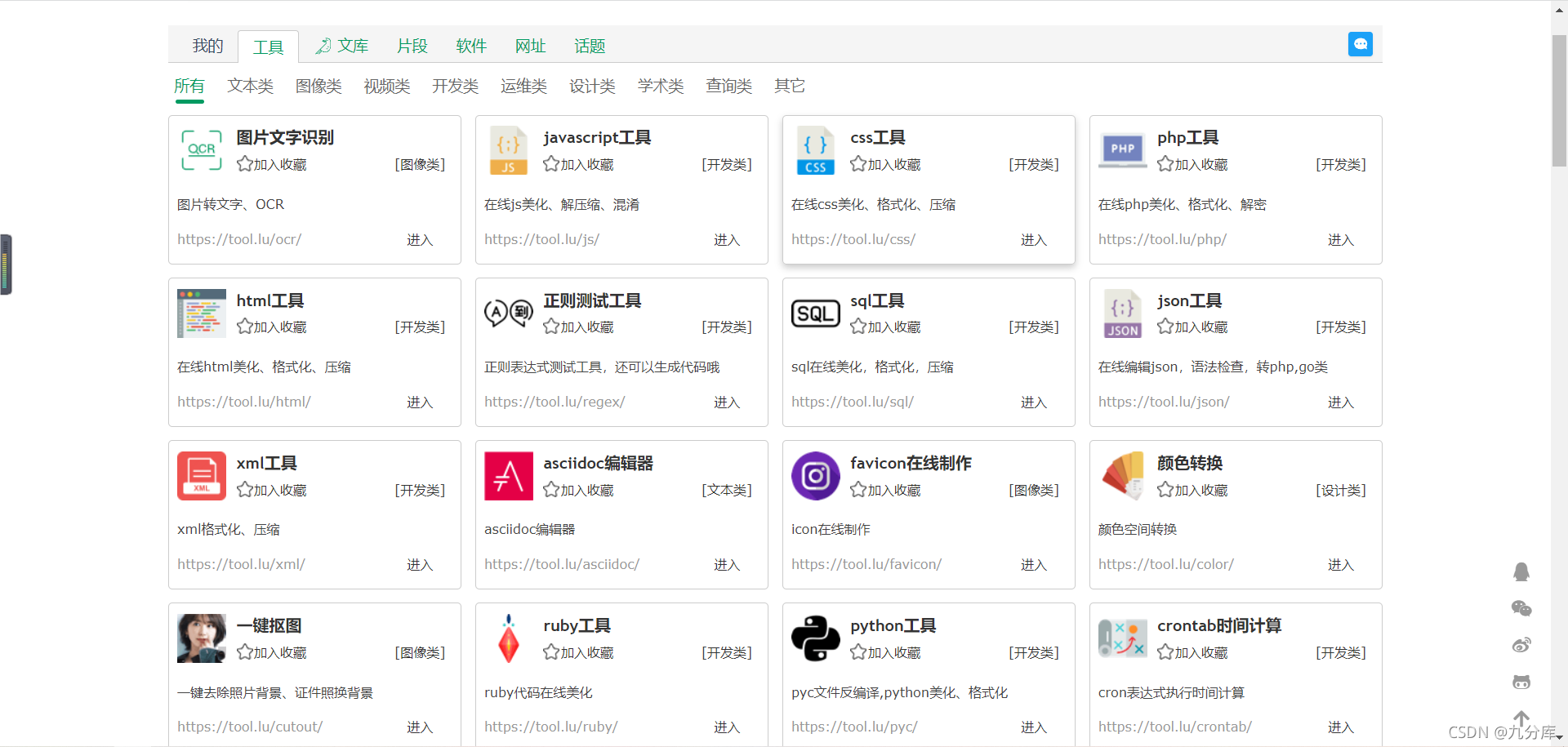Switch to the 片段 tab
This screenshot has height=747, width=1568.
412,46
